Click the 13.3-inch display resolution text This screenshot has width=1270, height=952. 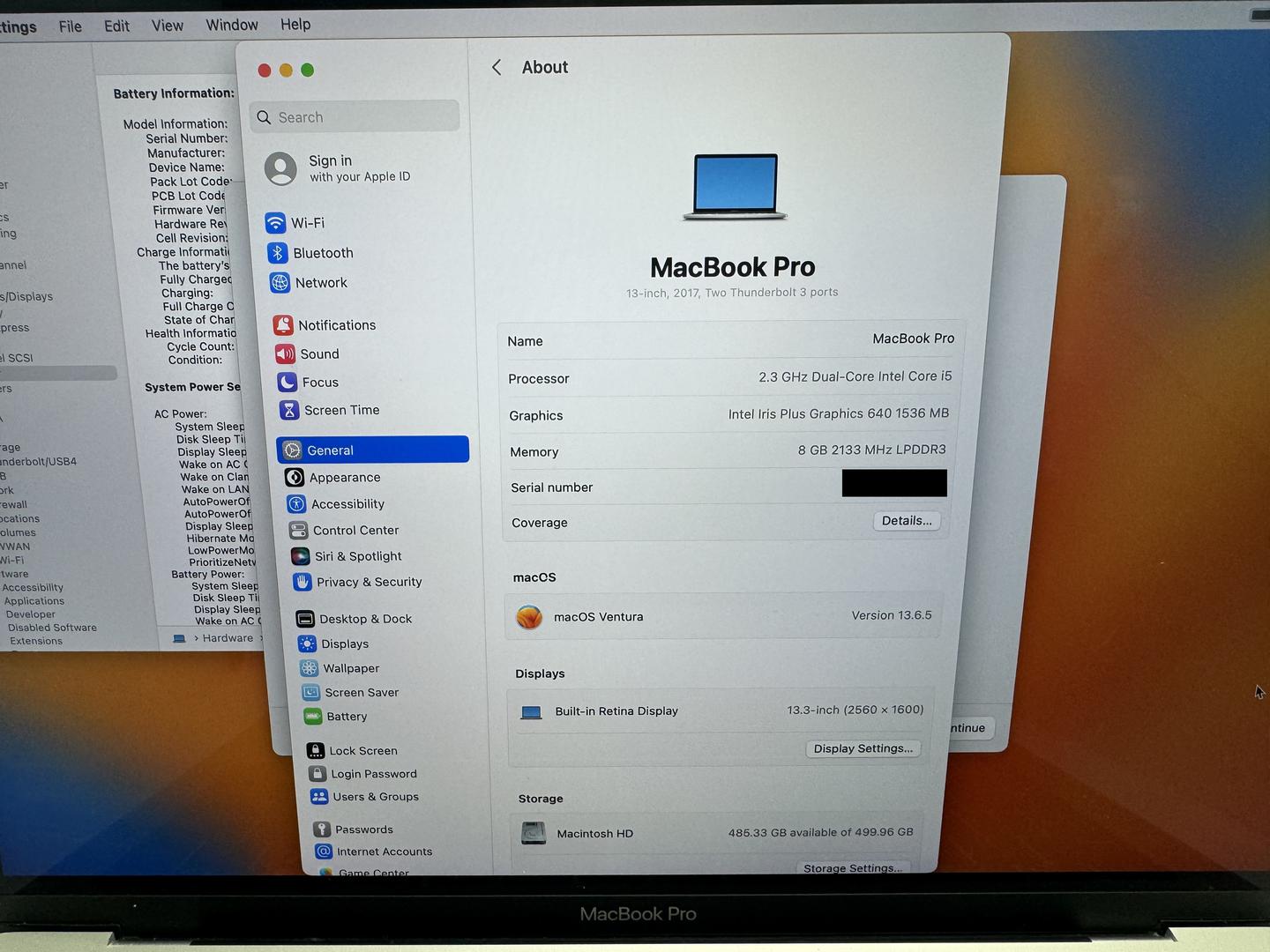tap(855, 710)
